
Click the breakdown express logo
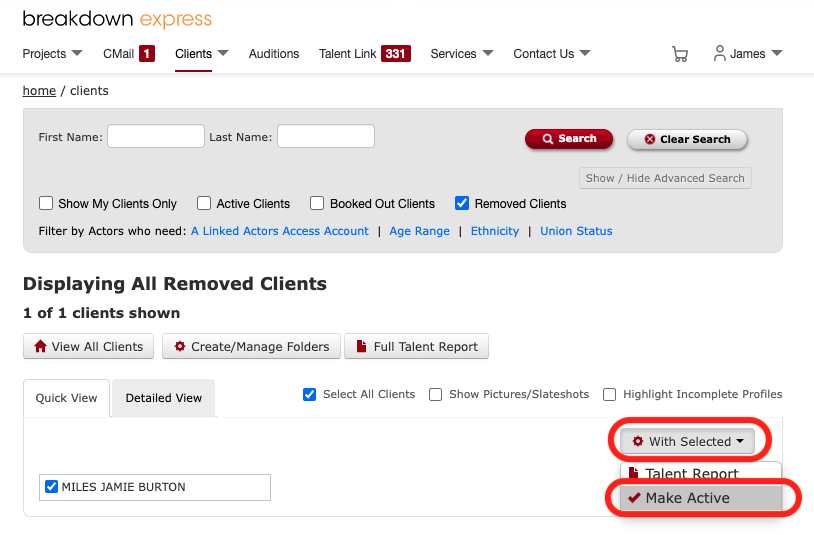click(x=117, y=19)
